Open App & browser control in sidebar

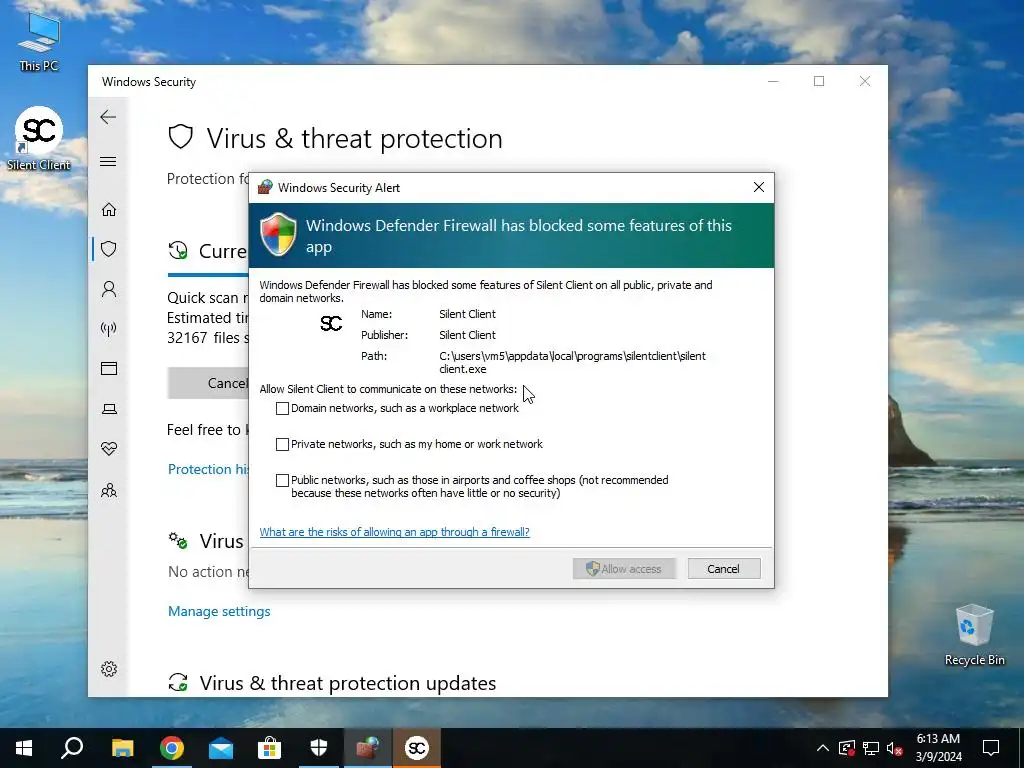[108, 369]
